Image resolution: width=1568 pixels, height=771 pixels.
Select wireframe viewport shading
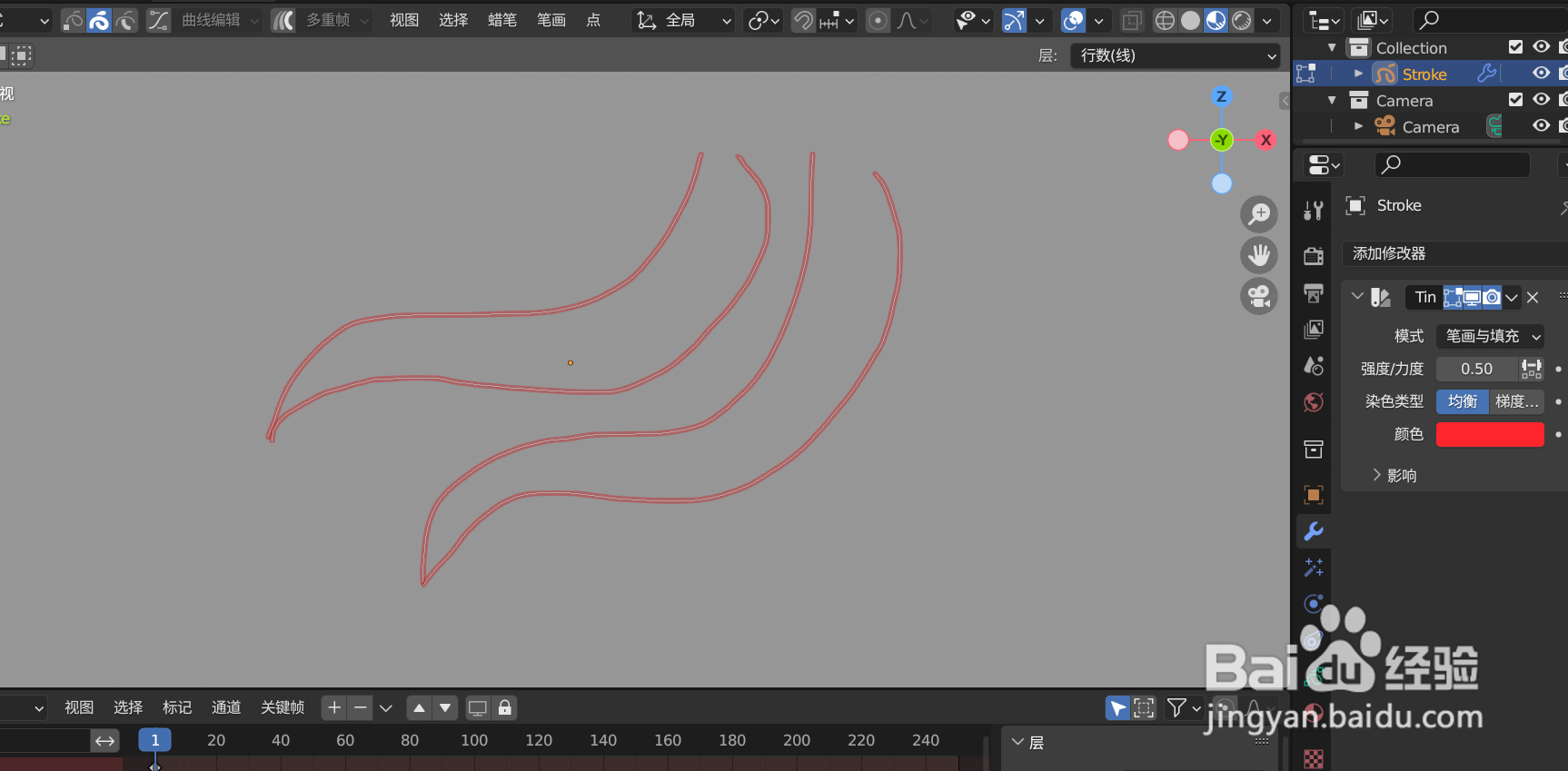pyautogui.click(x=1165, y=20)
